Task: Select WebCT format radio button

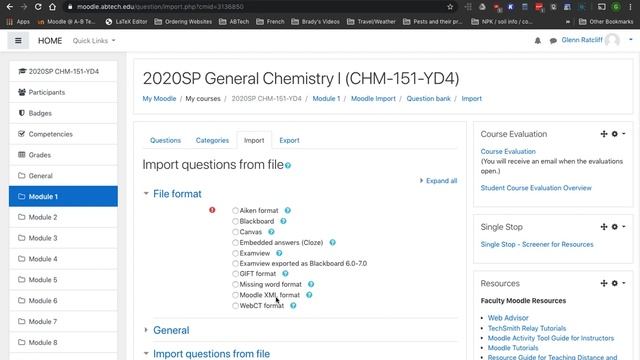Action: tap(235, 305)
